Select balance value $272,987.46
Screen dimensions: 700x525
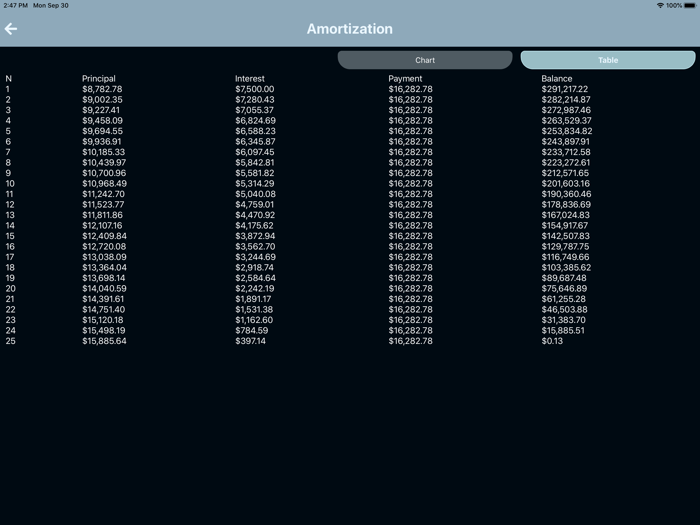[566, 110]
